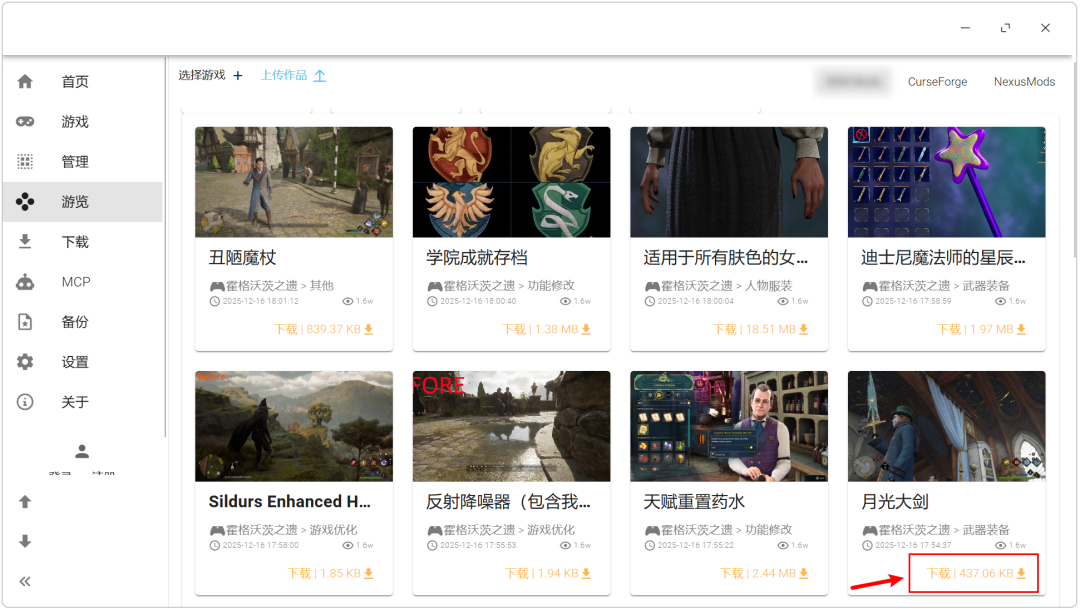
Task: Open 设置 gear icon
Action: (25, 362)
